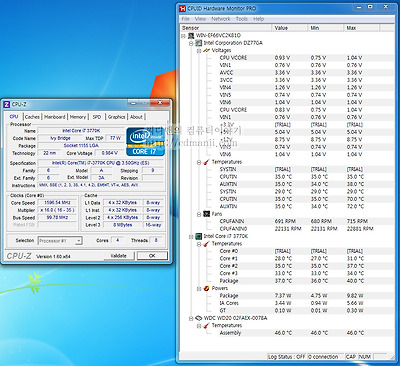400x366 pixels.
Task: Click the mainboard icon beside Intel Corporation DZ770A
Action: pyautogui.click(x=199, y=43)
